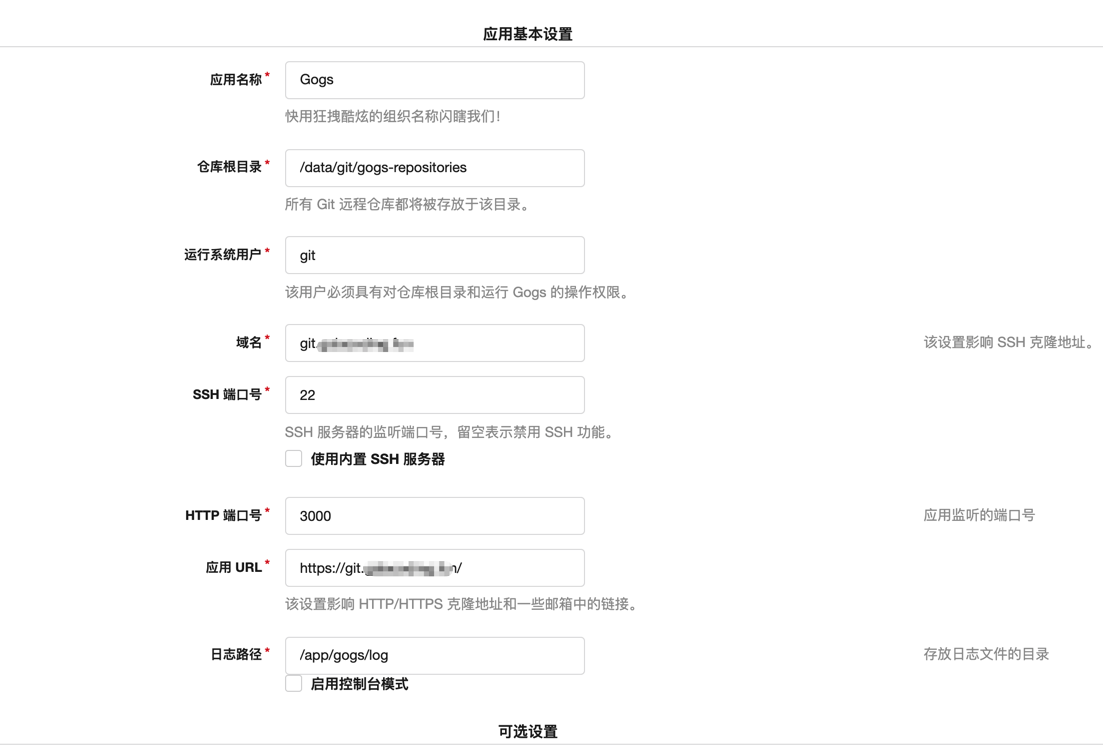Focus the HTTP 端口号 field showing 3000
The width and height of the screenshot is (1103, 752).
(x=434, y=516)
